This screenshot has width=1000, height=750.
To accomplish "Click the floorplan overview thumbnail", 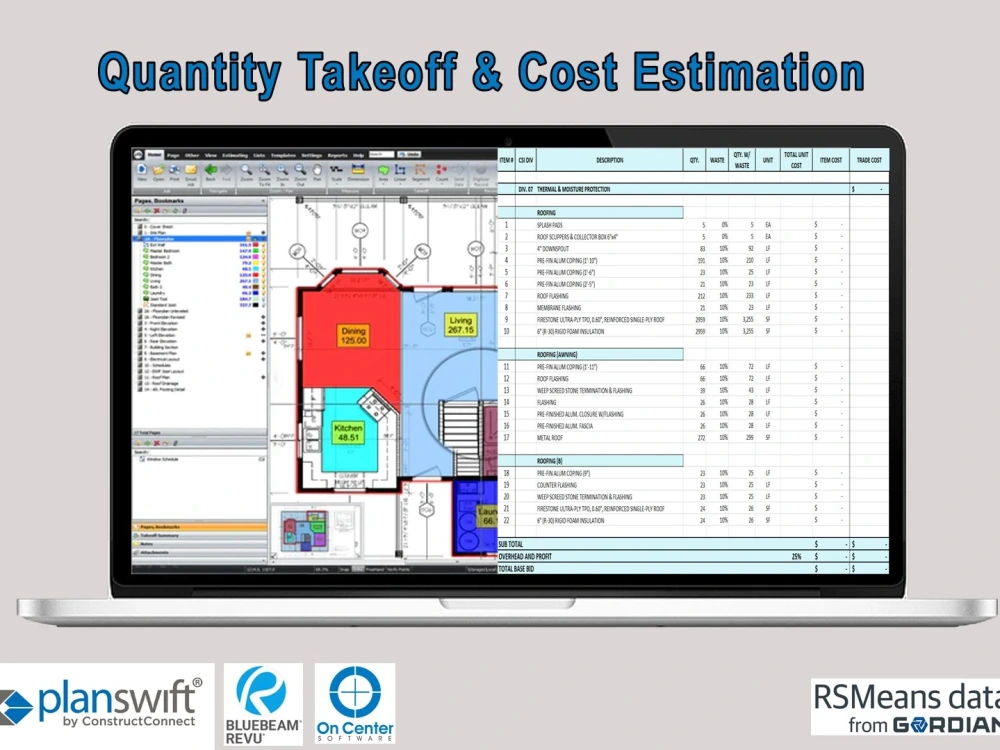I will [x=316, y=531].
